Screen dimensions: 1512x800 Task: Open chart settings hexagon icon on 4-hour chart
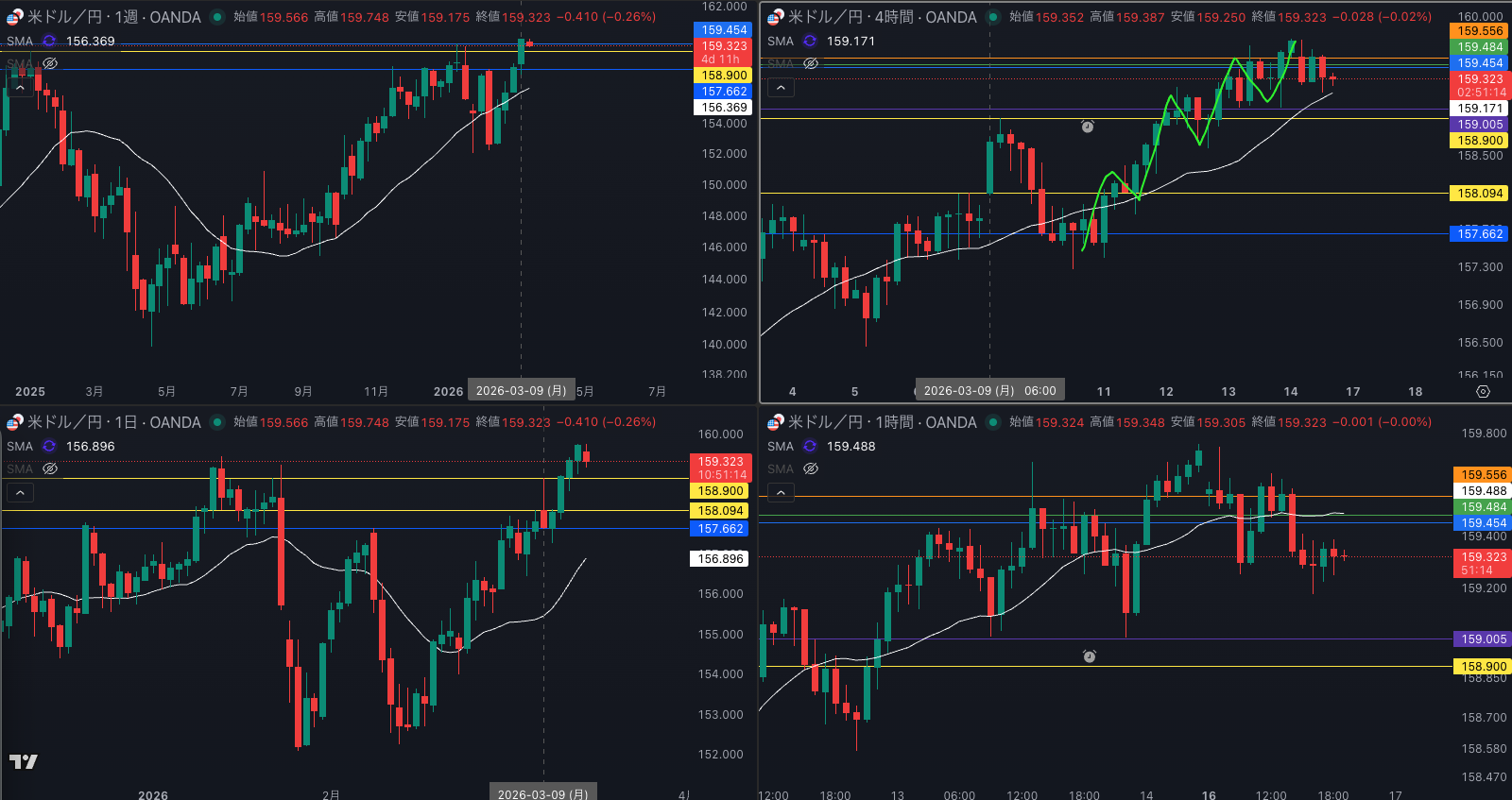point(1483,391)
